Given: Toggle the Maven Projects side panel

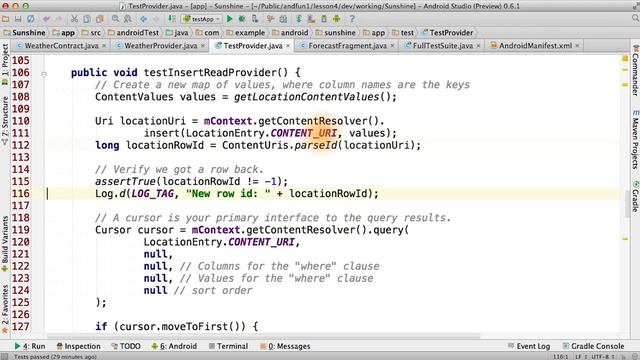Looking at the screenshot, I should click(635, 139).
